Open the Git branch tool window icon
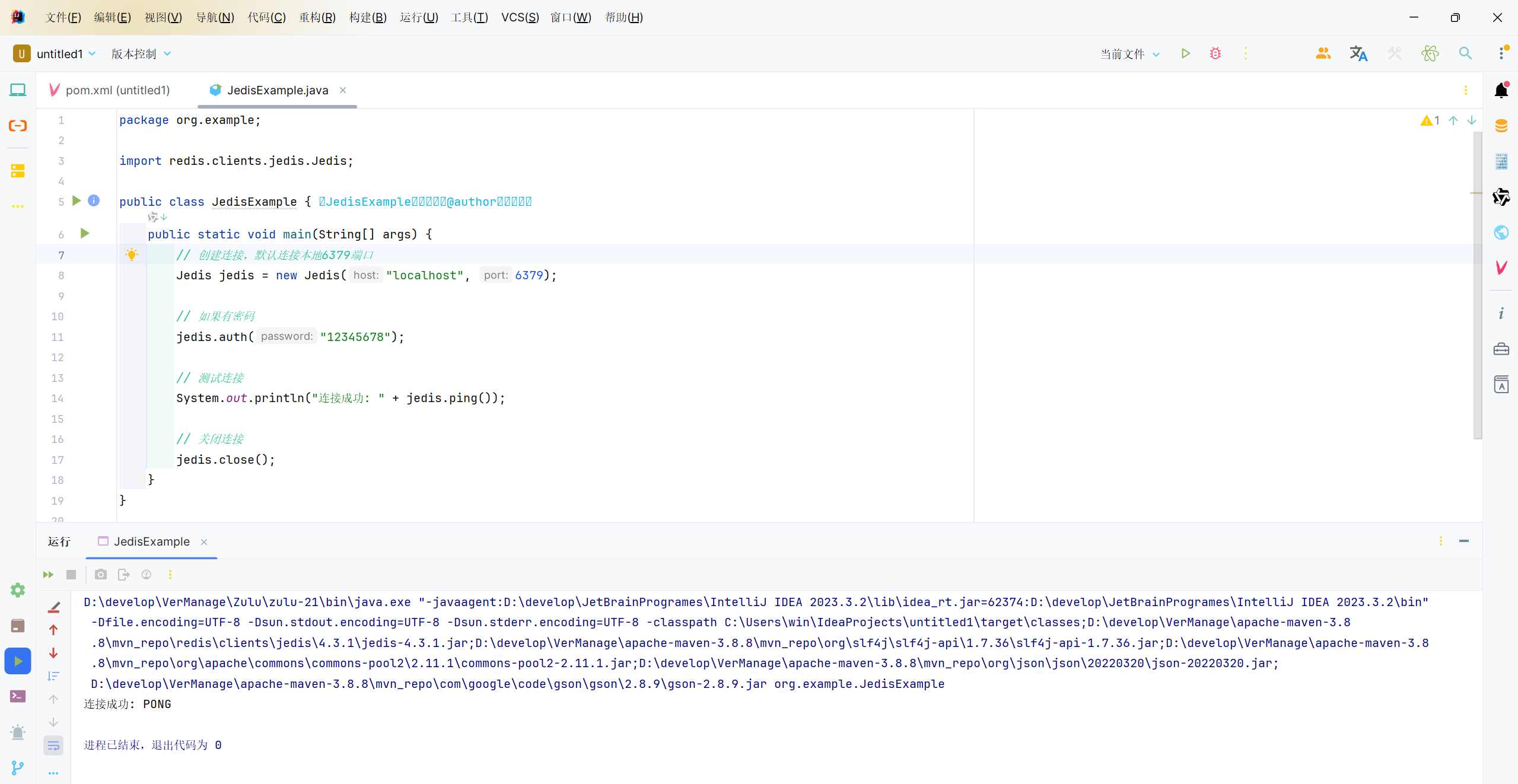 tap(18, 768)
